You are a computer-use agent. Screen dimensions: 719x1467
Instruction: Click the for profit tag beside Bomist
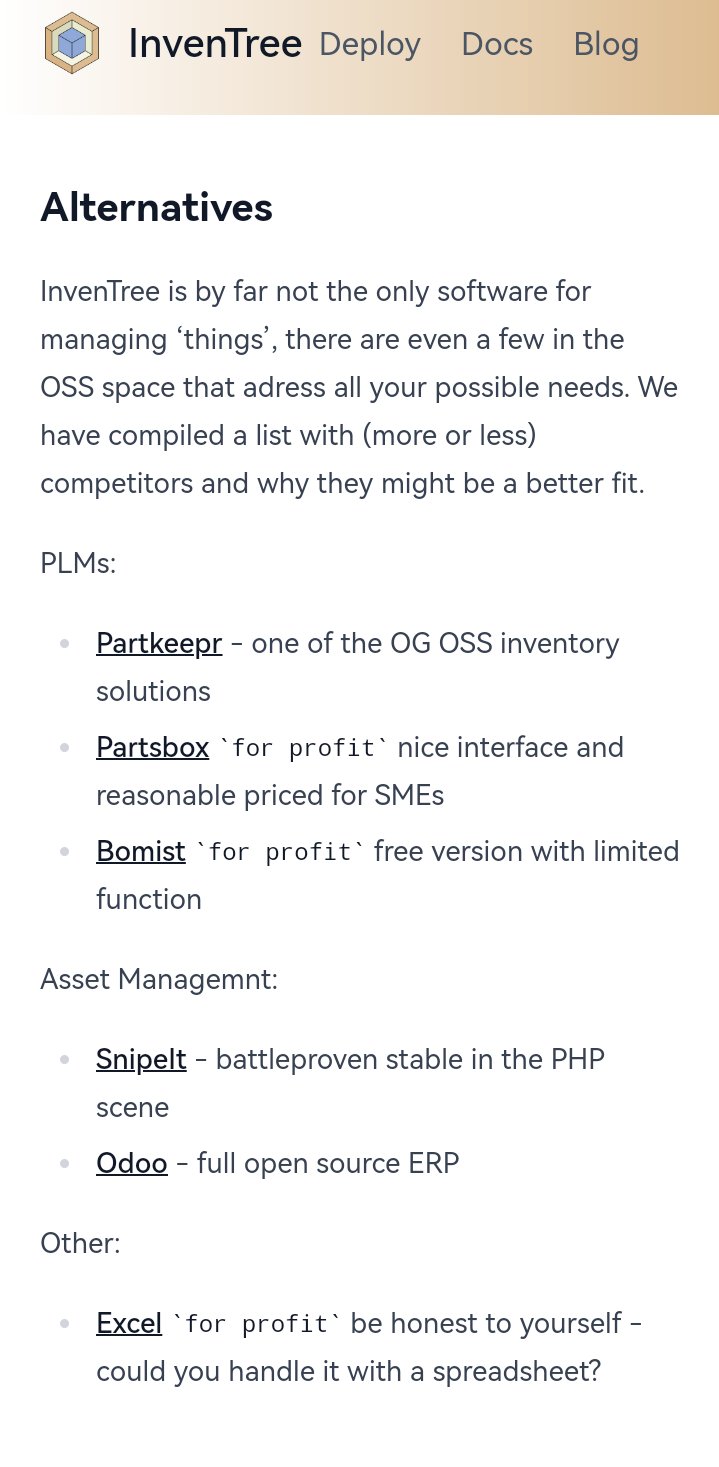pyautogui.click(x=280, y=852)
